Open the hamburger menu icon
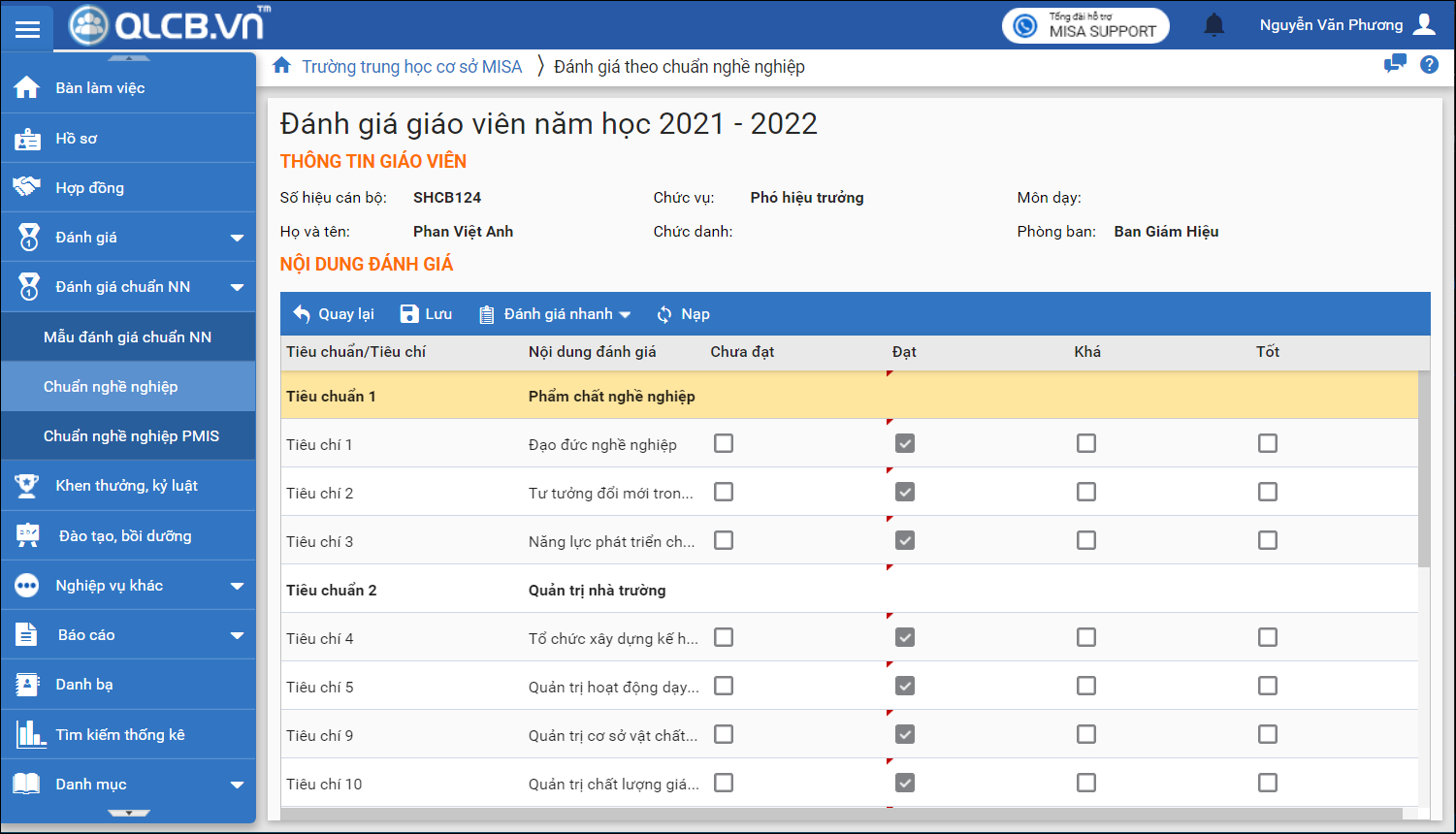The height and width of the screenshot is (834, 1456). point(27,28)
